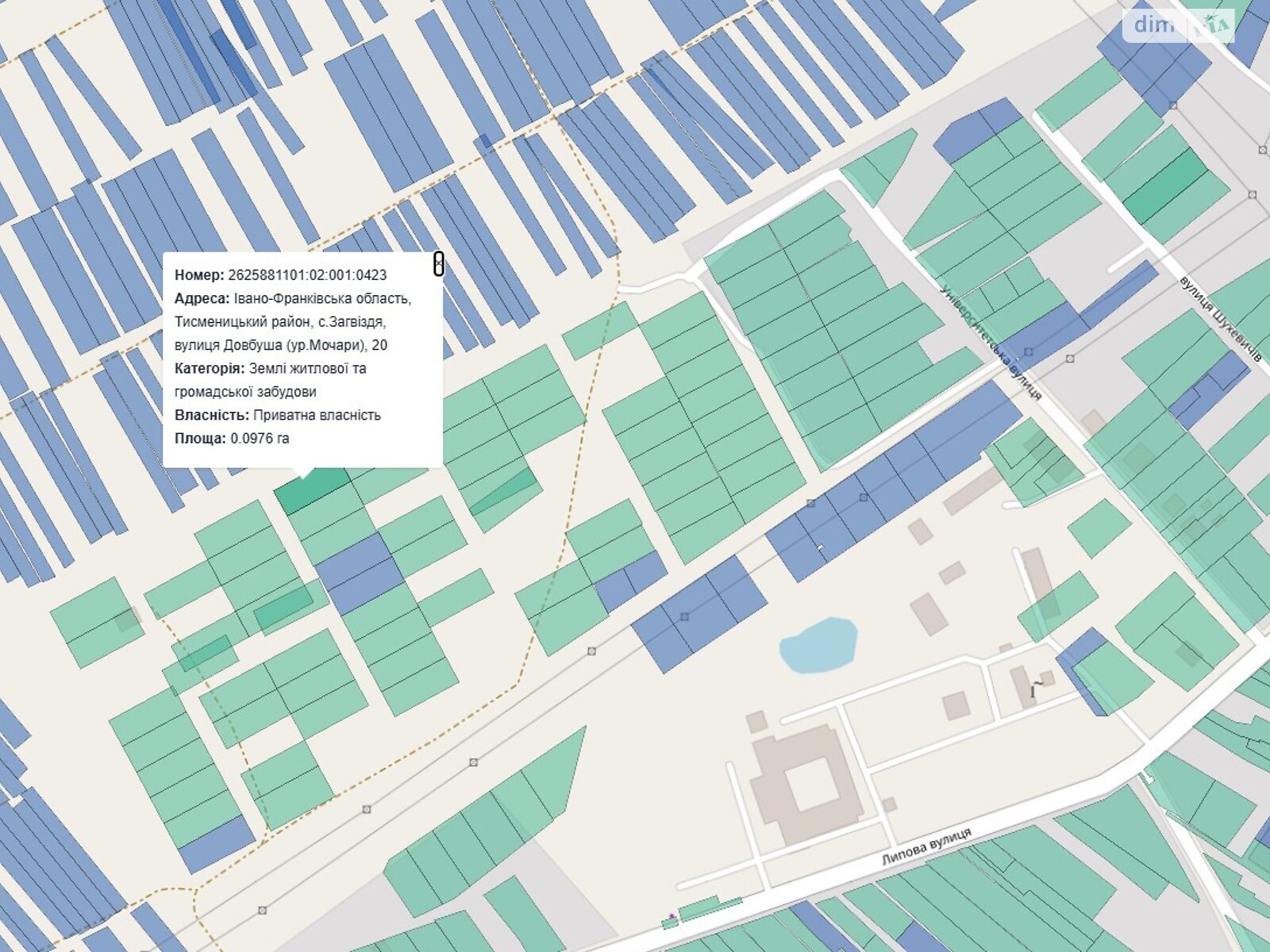The width and height of the screenshot is (1270, 952).
Task: Click the 'Категорія:' land category line
Action: [x=270, y=368]
